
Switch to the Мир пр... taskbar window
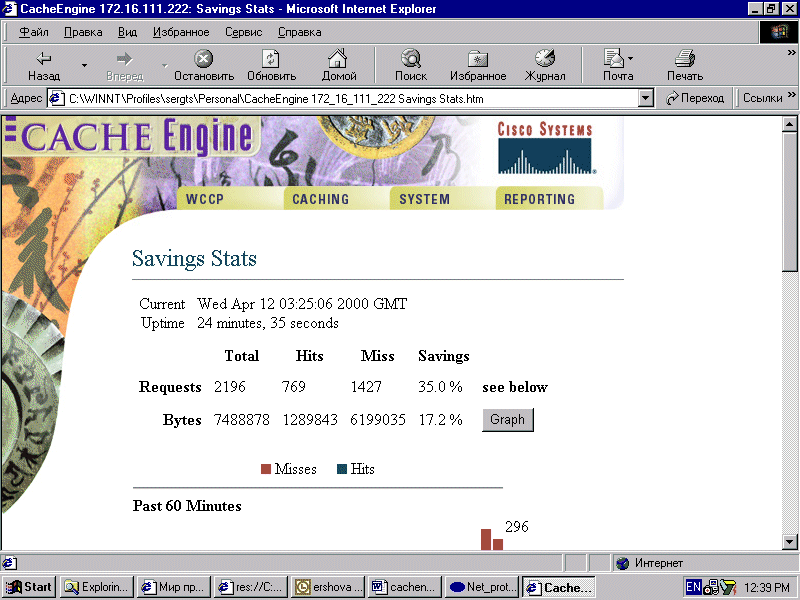(x=174, y=587)
